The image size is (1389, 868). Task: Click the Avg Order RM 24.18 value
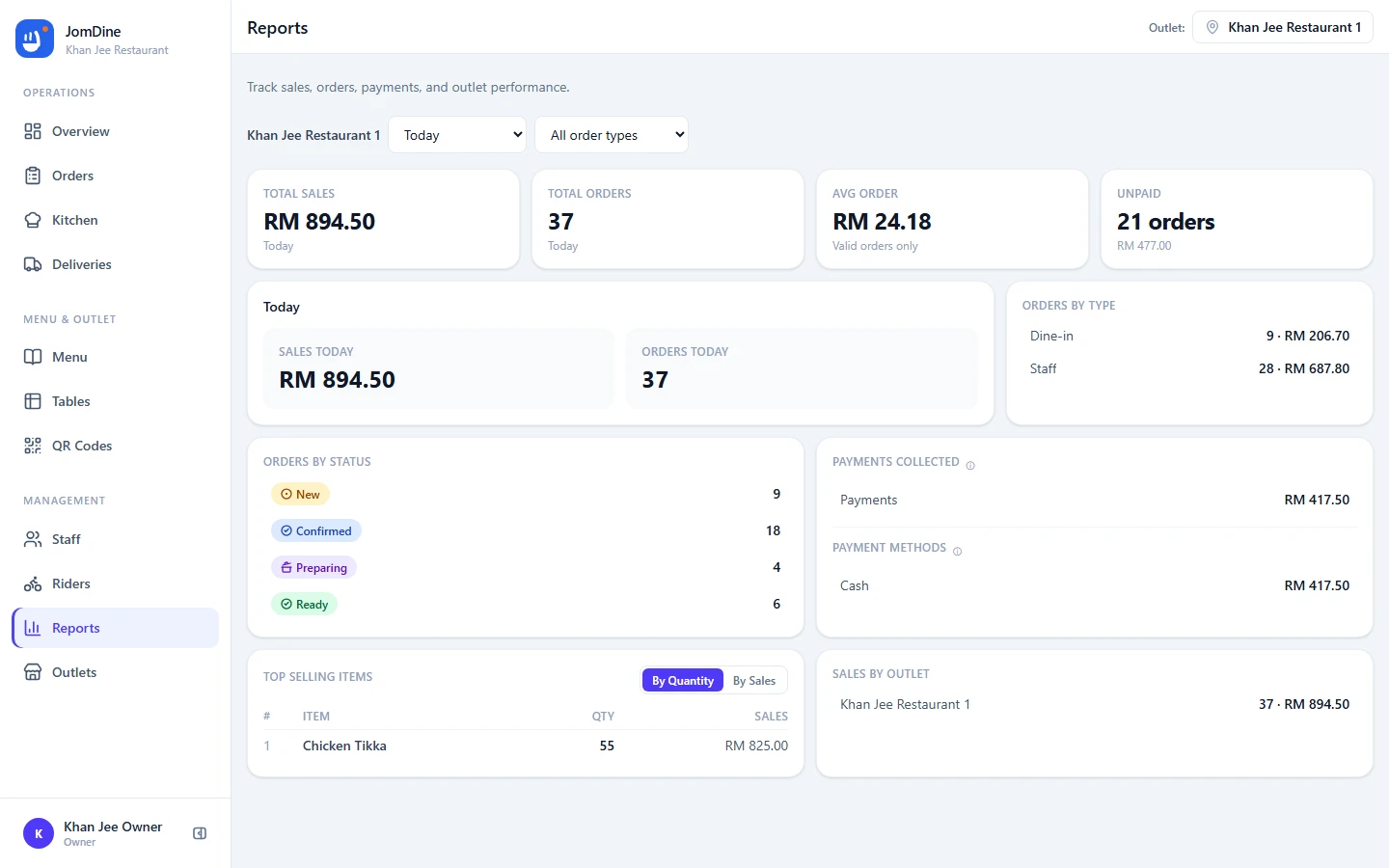pyautogui.click(x=882, y=221)
